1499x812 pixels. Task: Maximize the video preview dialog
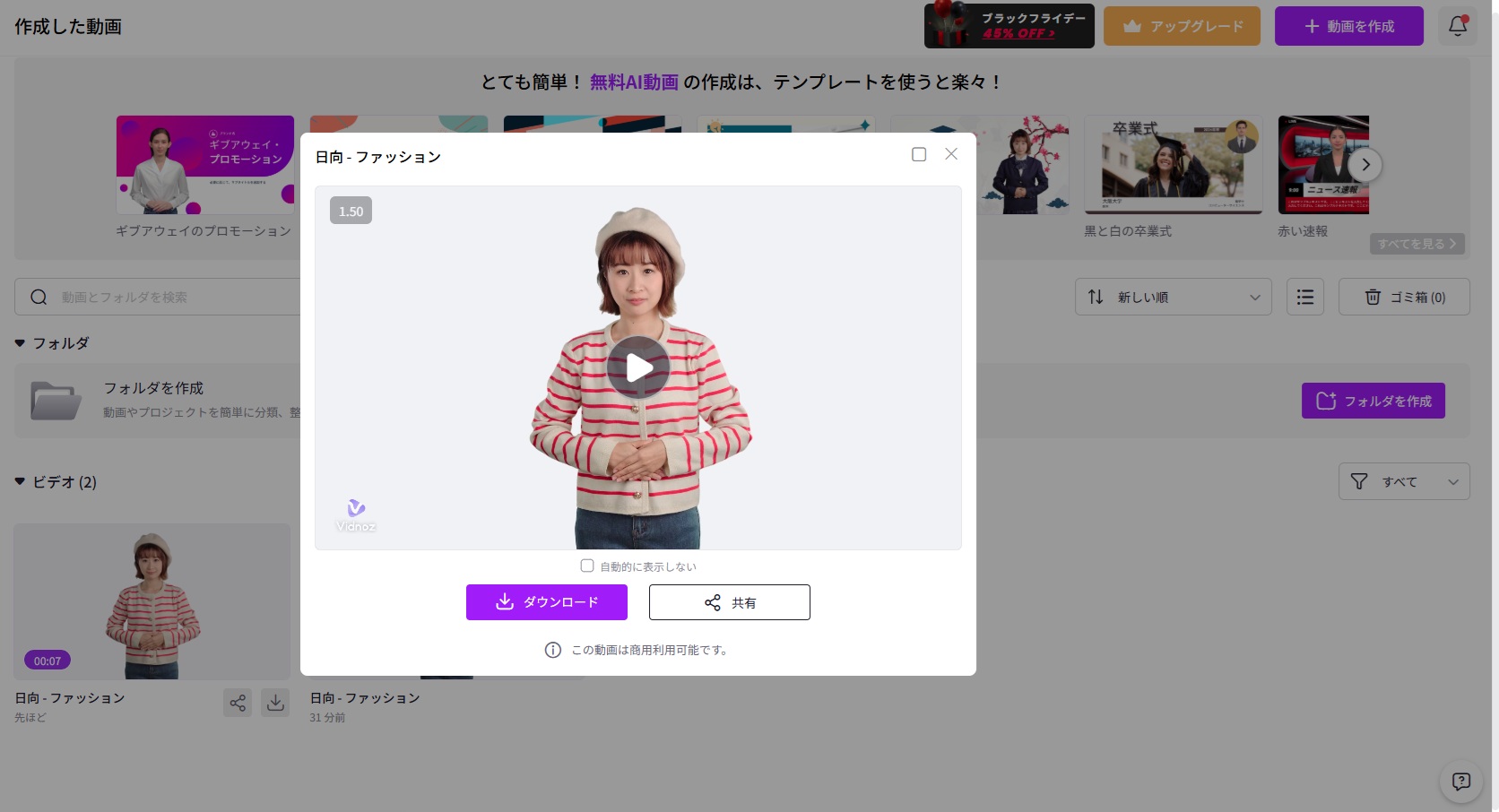pyautogui.click(x=919, y=154)
